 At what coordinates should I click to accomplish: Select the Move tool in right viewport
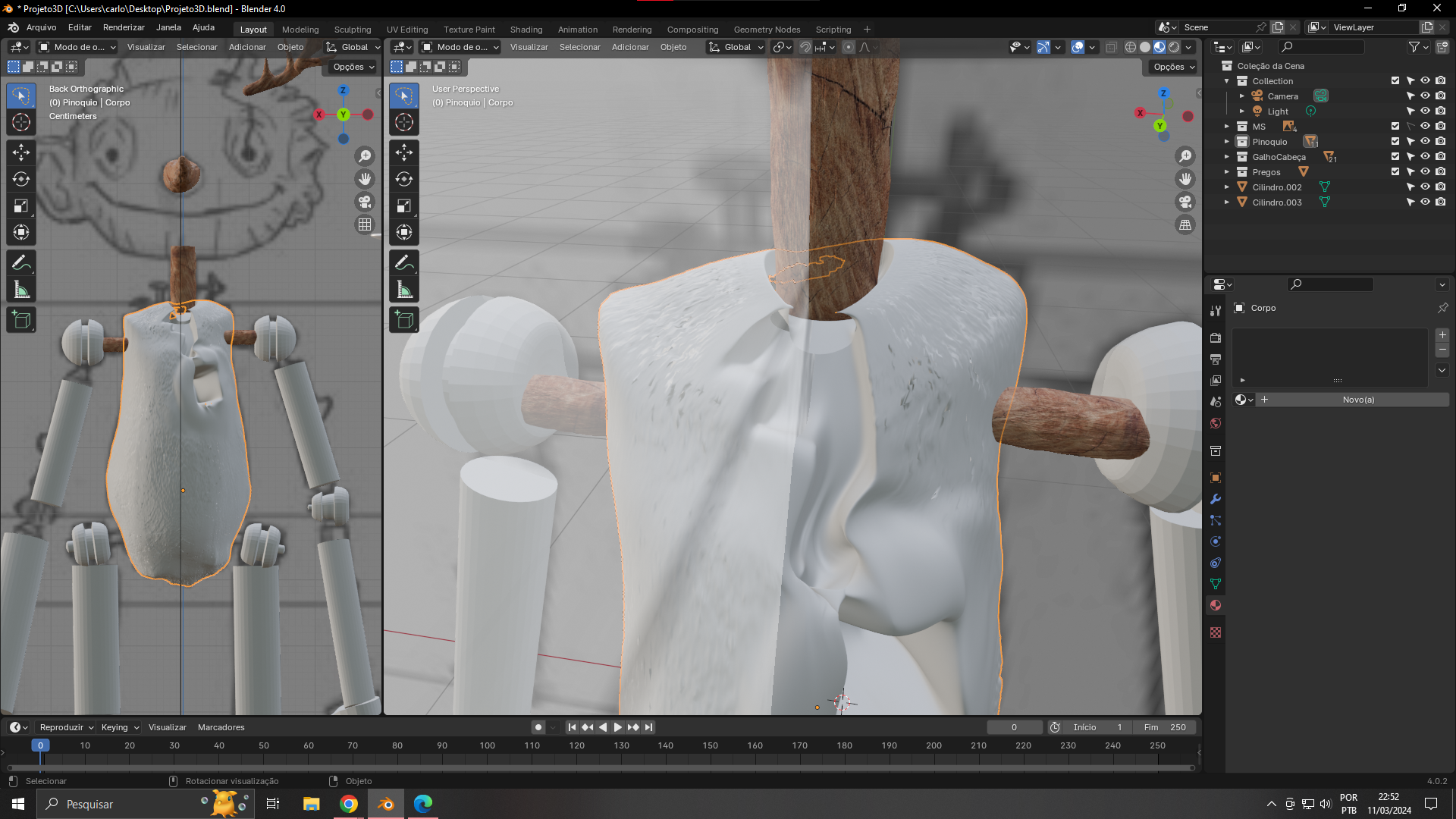[403, 152]
